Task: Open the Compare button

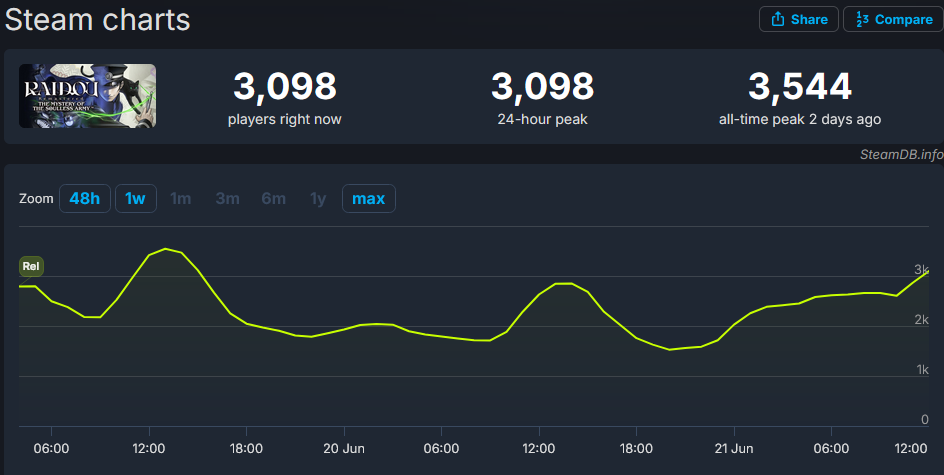Action: [x=893, y=19]
